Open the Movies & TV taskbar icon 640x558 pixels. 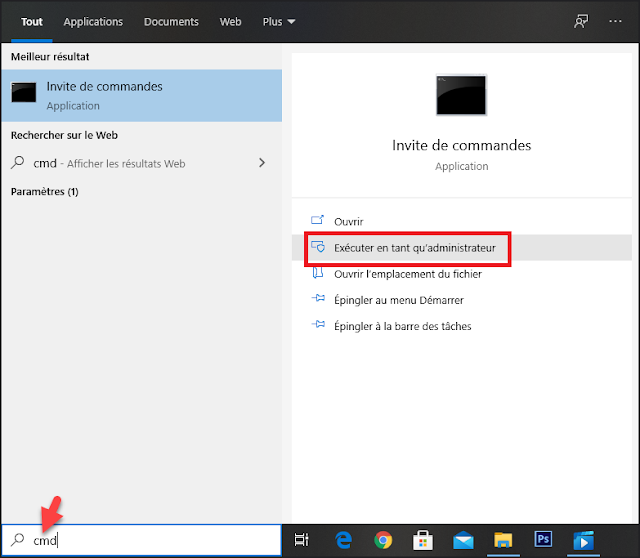[583, 540]
